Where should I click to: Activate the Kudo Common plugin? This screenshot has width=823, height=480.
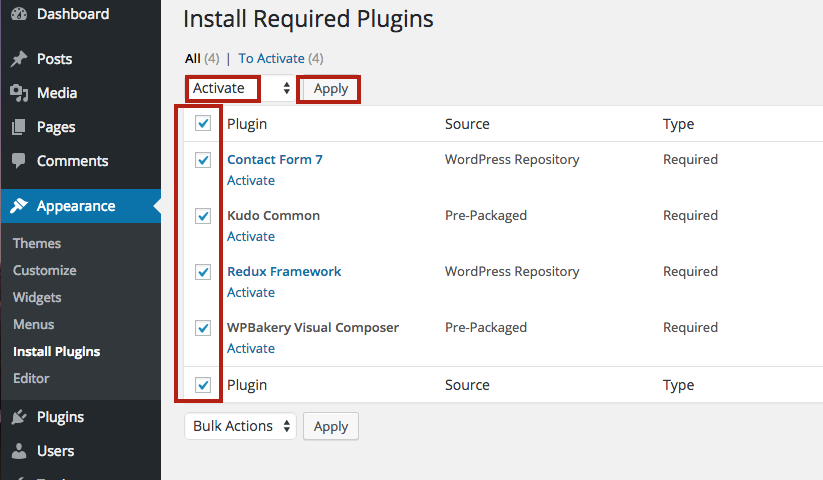point(251,237)
